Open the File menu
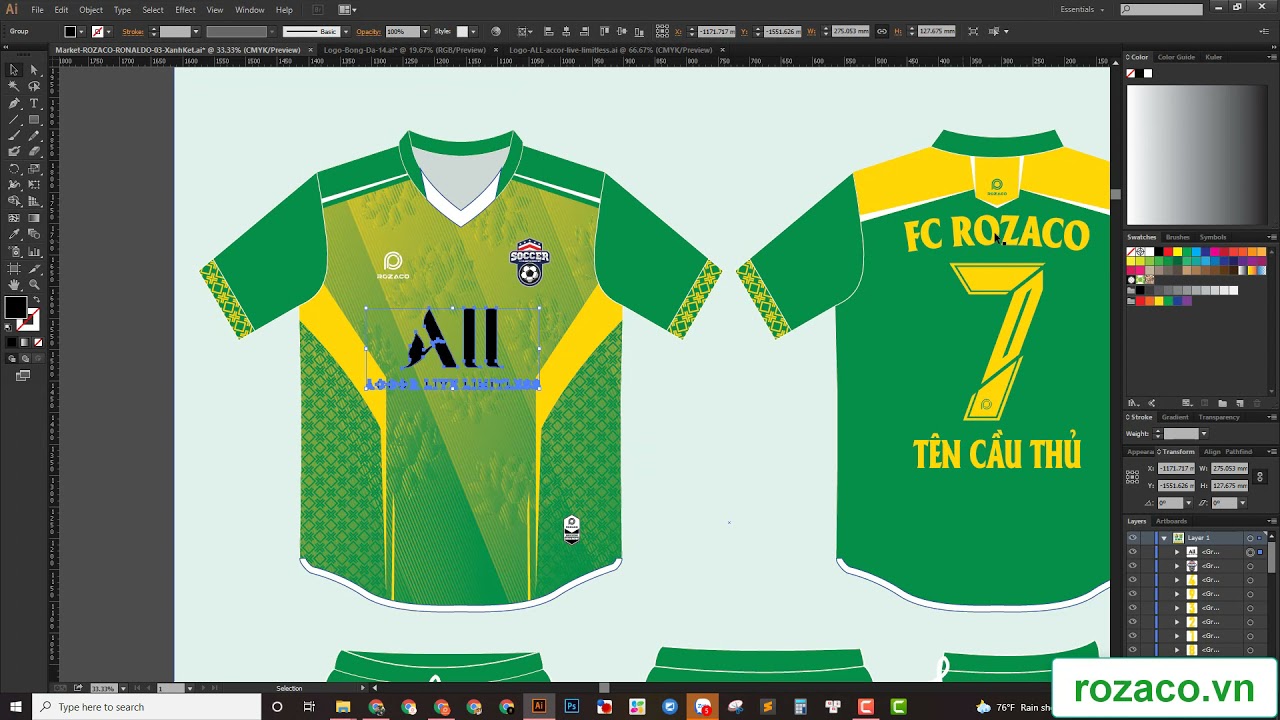Screen dimensions: 1280x720 (x=37, y=9)
